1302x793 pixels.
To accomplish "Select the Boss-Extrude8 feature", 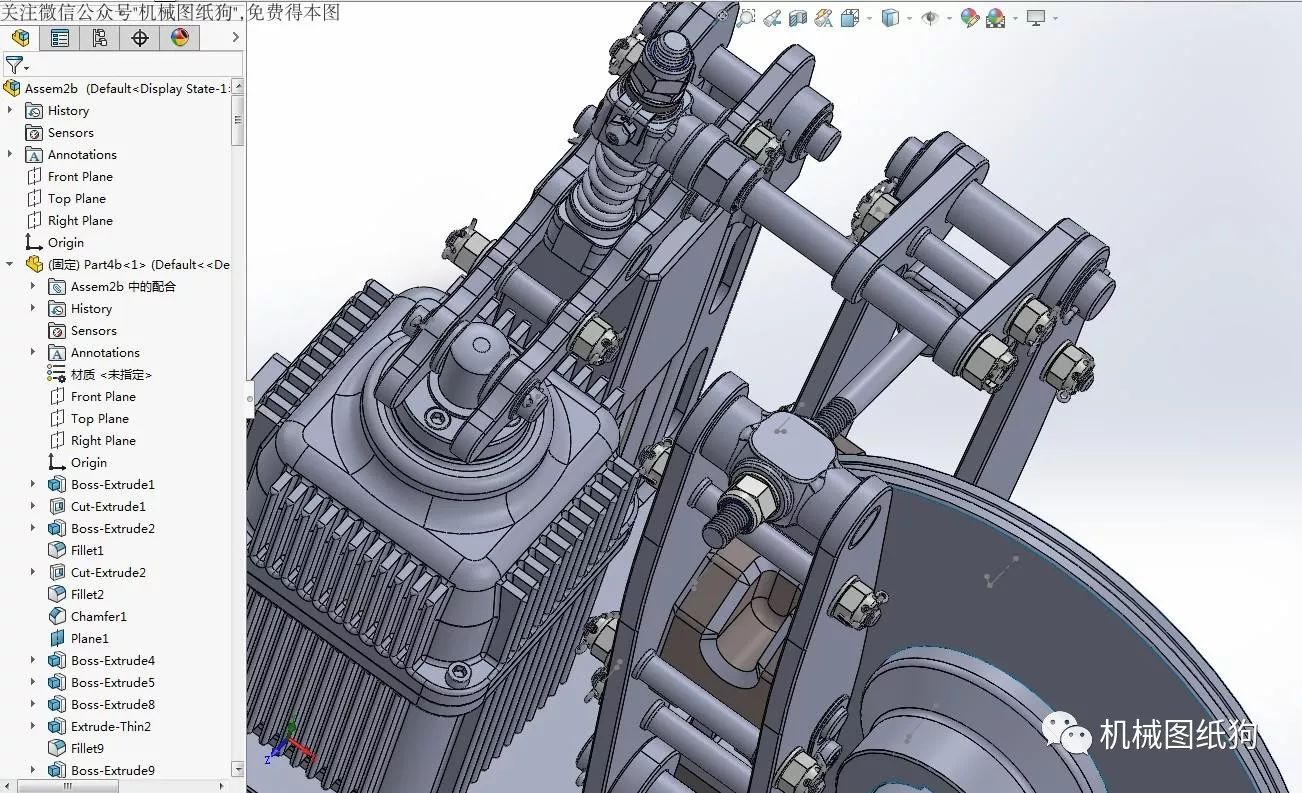I will (102, 704).
